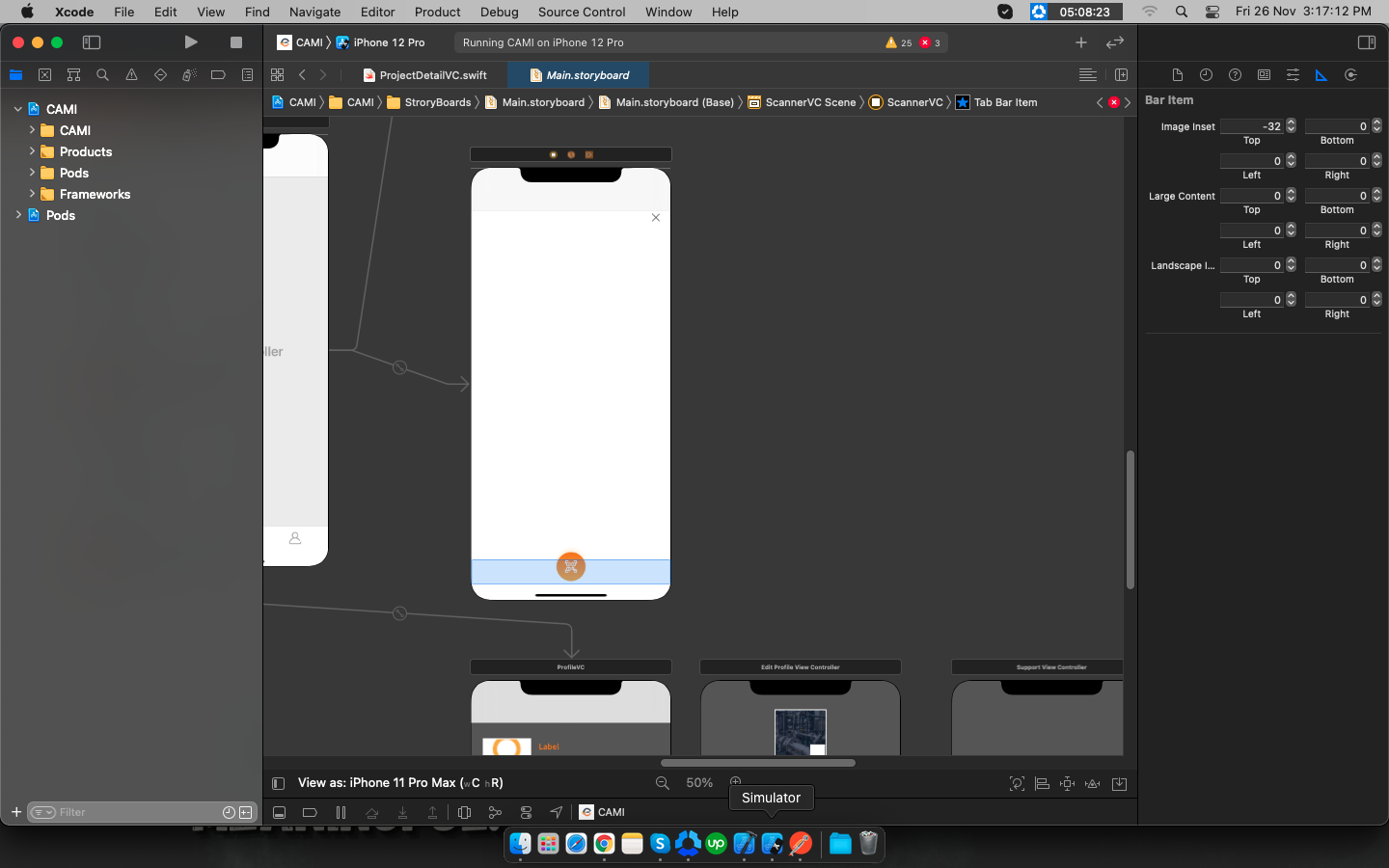The height and width of the screenshot is (868, 1389).
Task: Go back in editor history
Action: [x=302, y=75]
